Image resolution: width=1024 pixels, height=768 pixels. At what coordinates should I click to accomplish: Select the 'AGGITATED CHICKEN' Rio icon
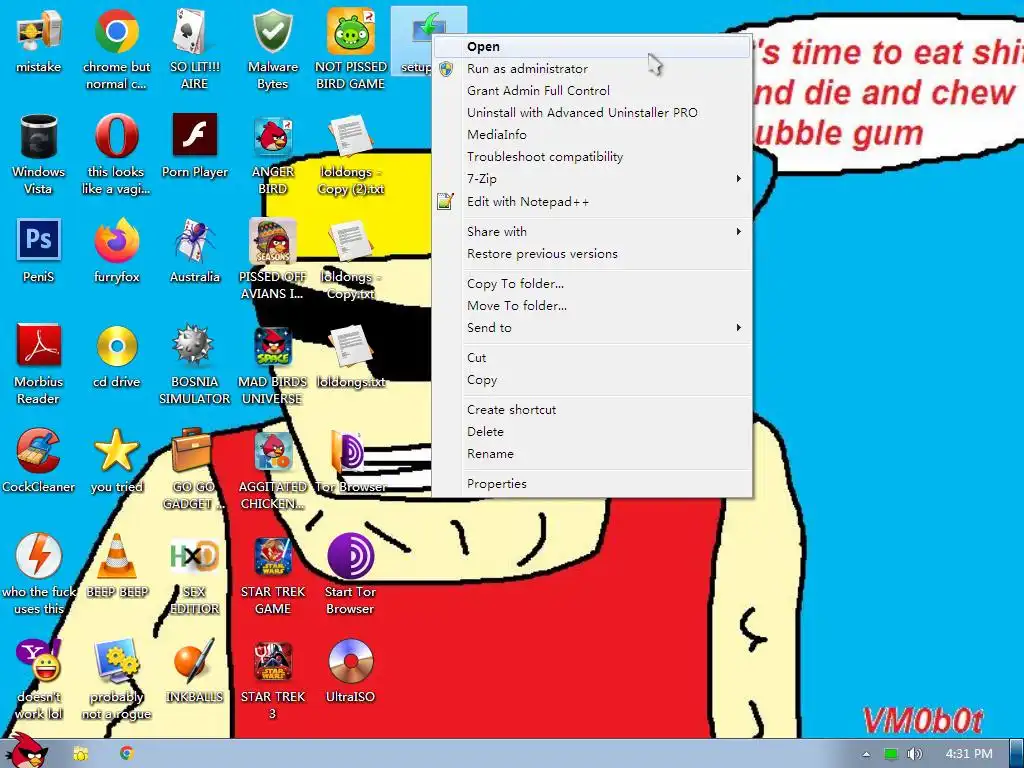pos(272,470)
